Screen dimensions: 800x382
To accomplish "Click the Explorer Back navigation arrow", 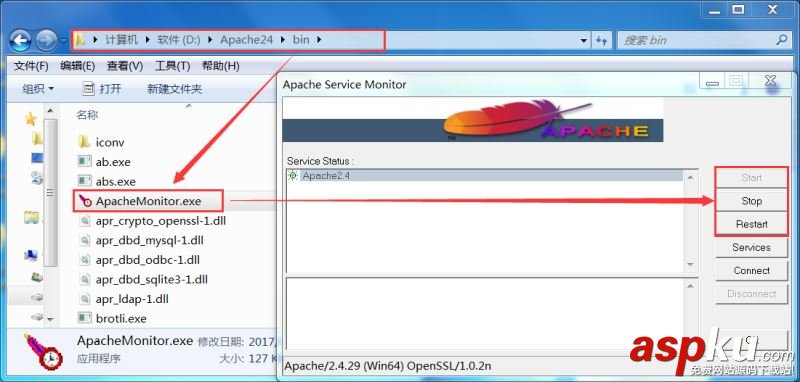I will click(x=20, y=41).
